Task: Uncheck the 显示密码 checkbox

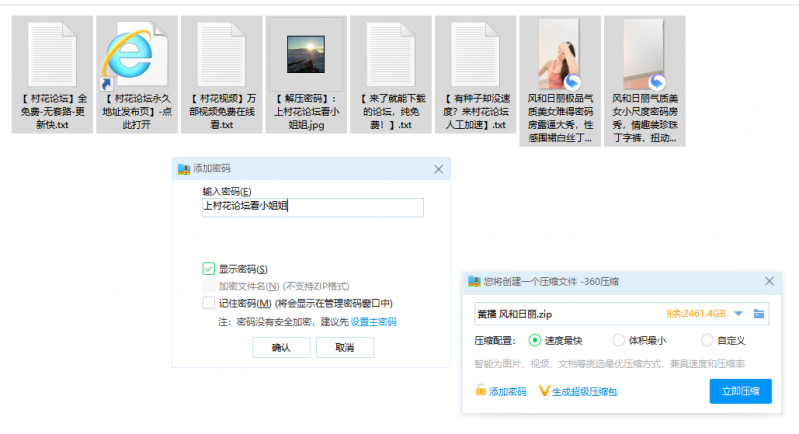Action: [209, 268]
